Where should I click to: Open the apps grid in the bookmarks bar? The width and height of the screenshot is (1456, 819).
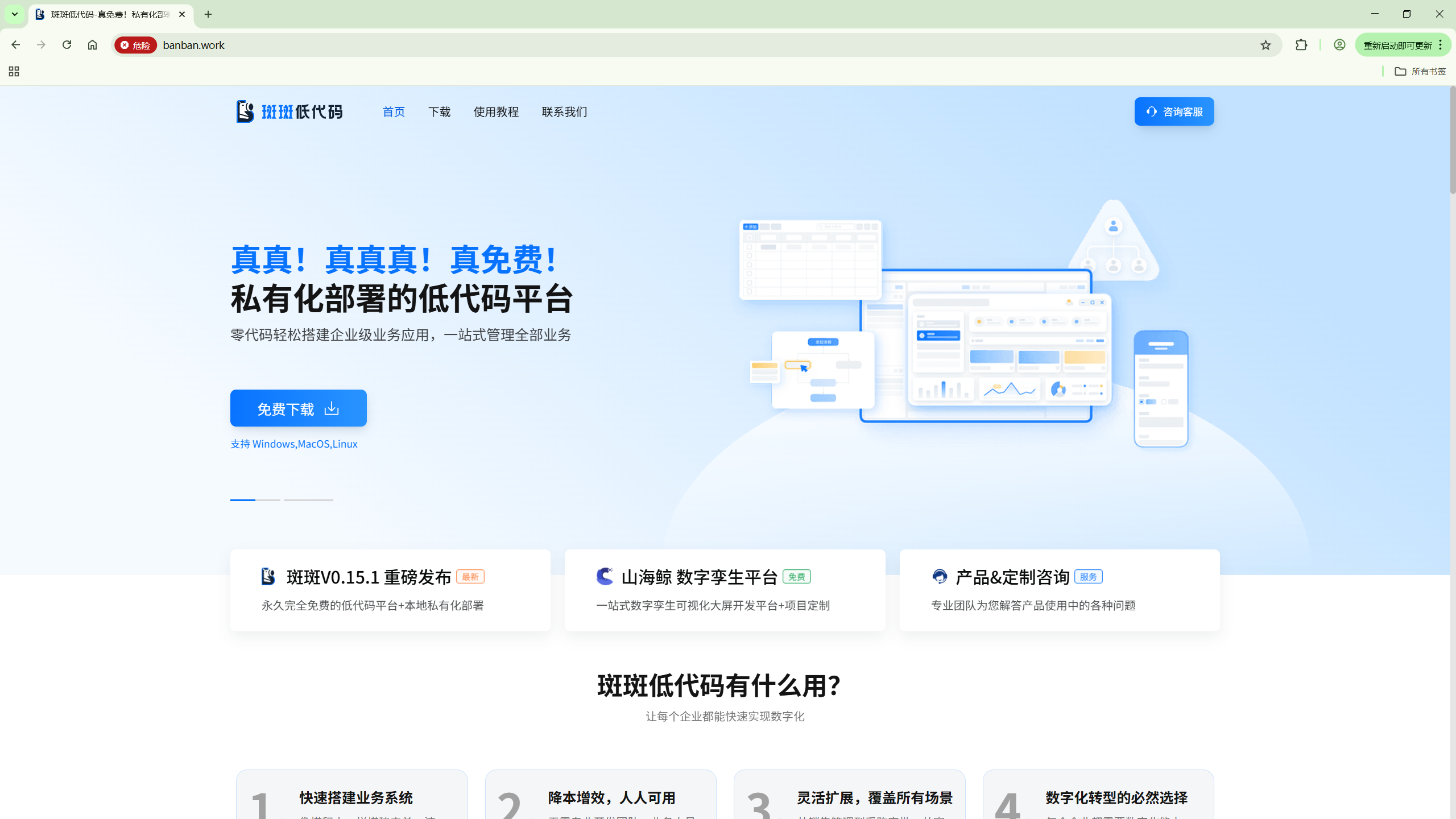pyautogui.click(x=14, y=72)
